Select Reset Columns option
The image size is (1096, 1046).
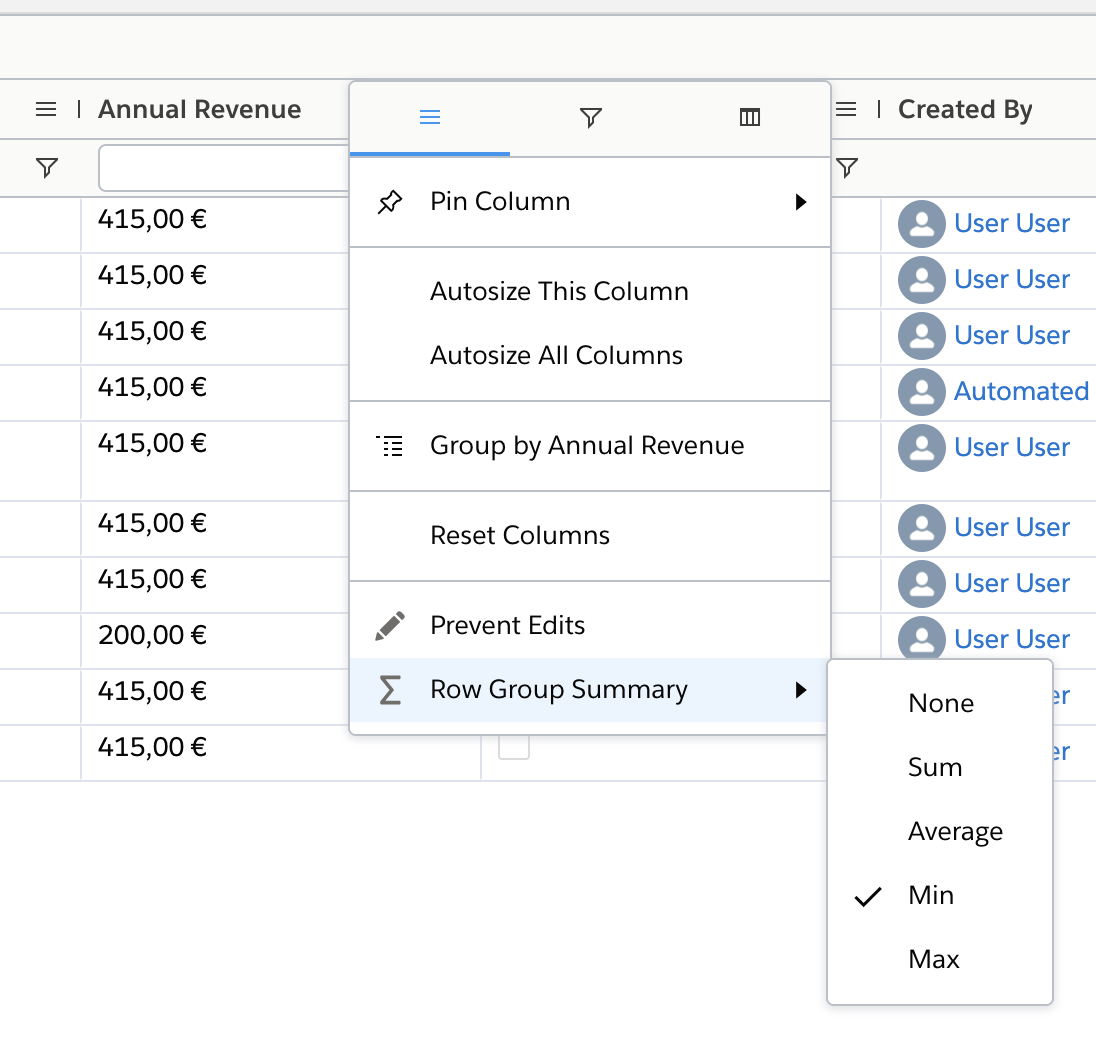coord(519,535)
